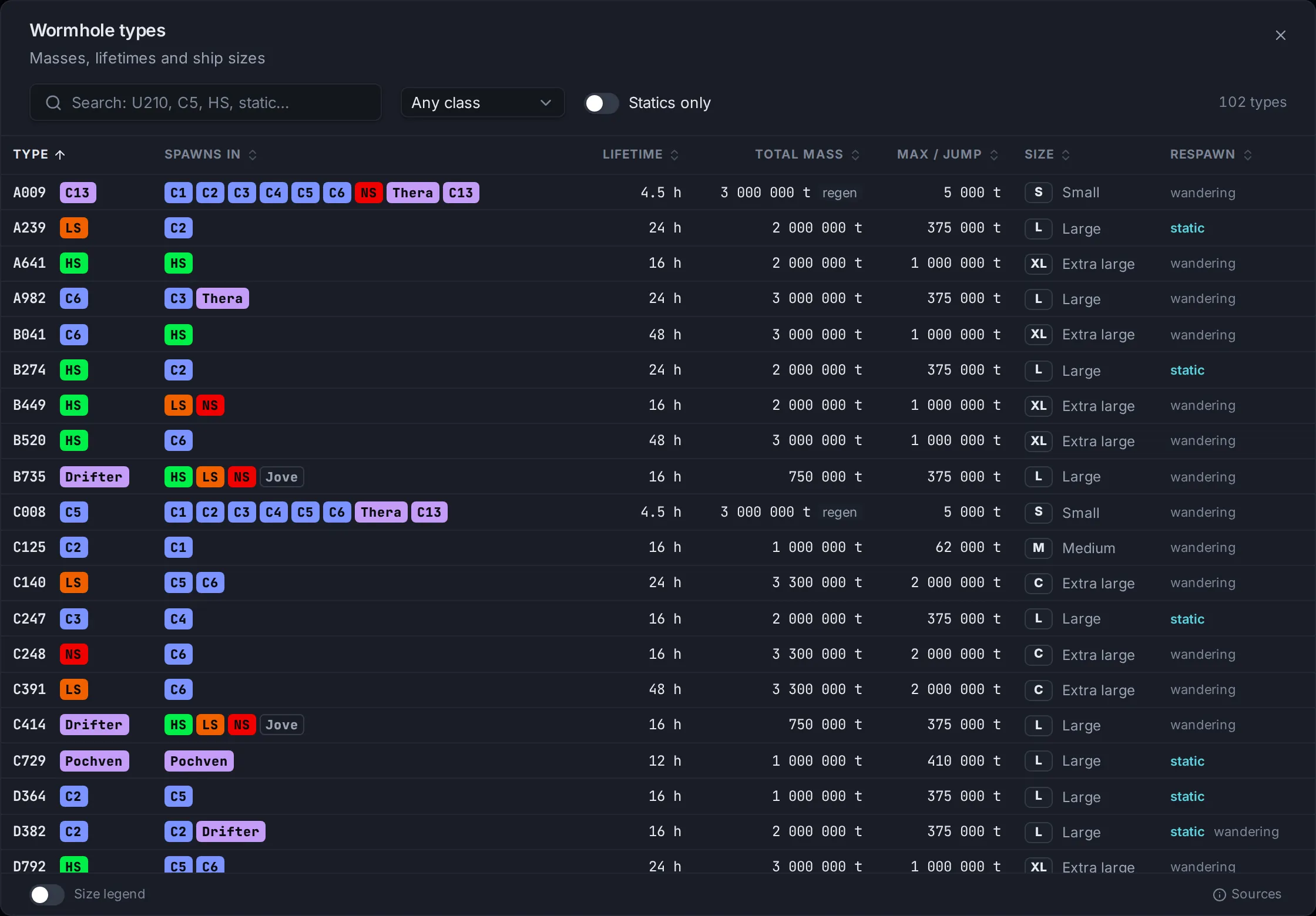Click the C2 badge next to D364

pos(73,796)
